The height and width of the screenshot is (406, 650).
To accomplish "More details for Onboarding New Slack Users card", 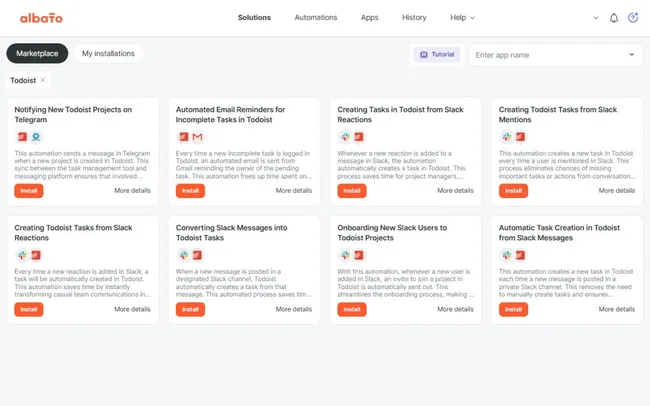I will tap(455, 309).
